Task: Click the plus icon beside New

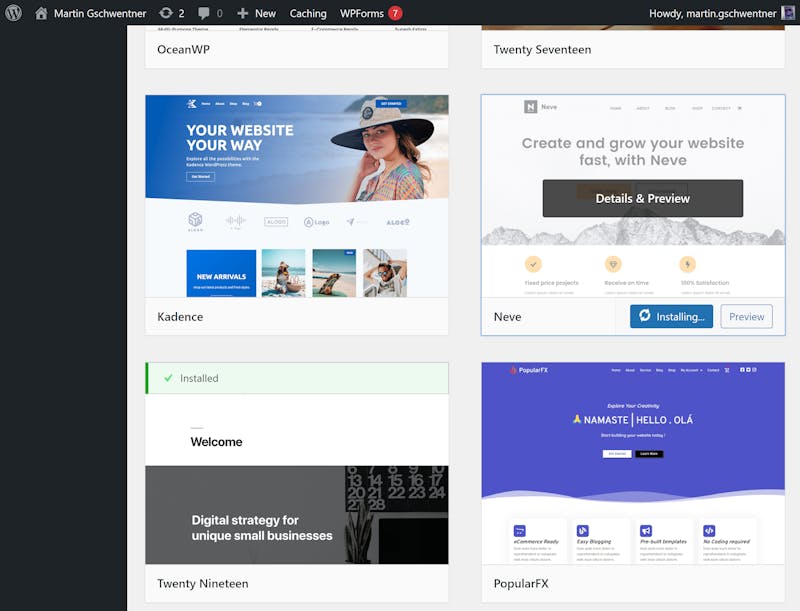Action: tap(243, 13)
